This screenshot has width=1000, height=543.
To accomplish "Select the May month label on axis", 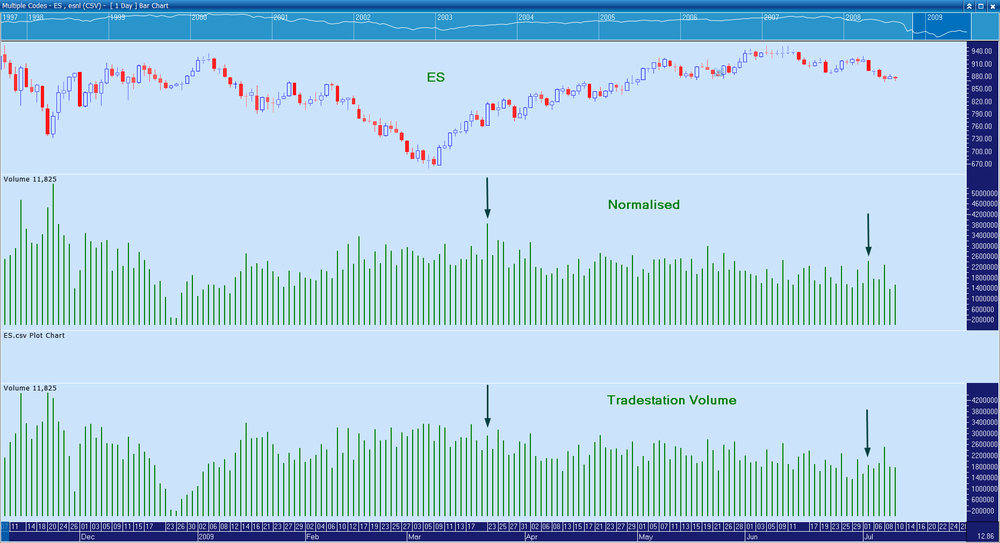I will tap(645, 537).
